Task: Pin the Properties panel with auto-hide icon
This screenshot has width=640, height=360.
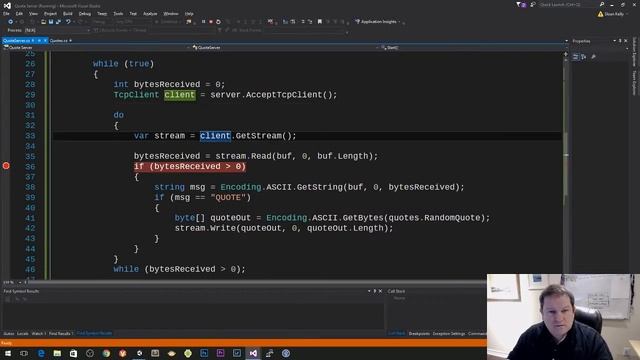Action: click(620, 41)
